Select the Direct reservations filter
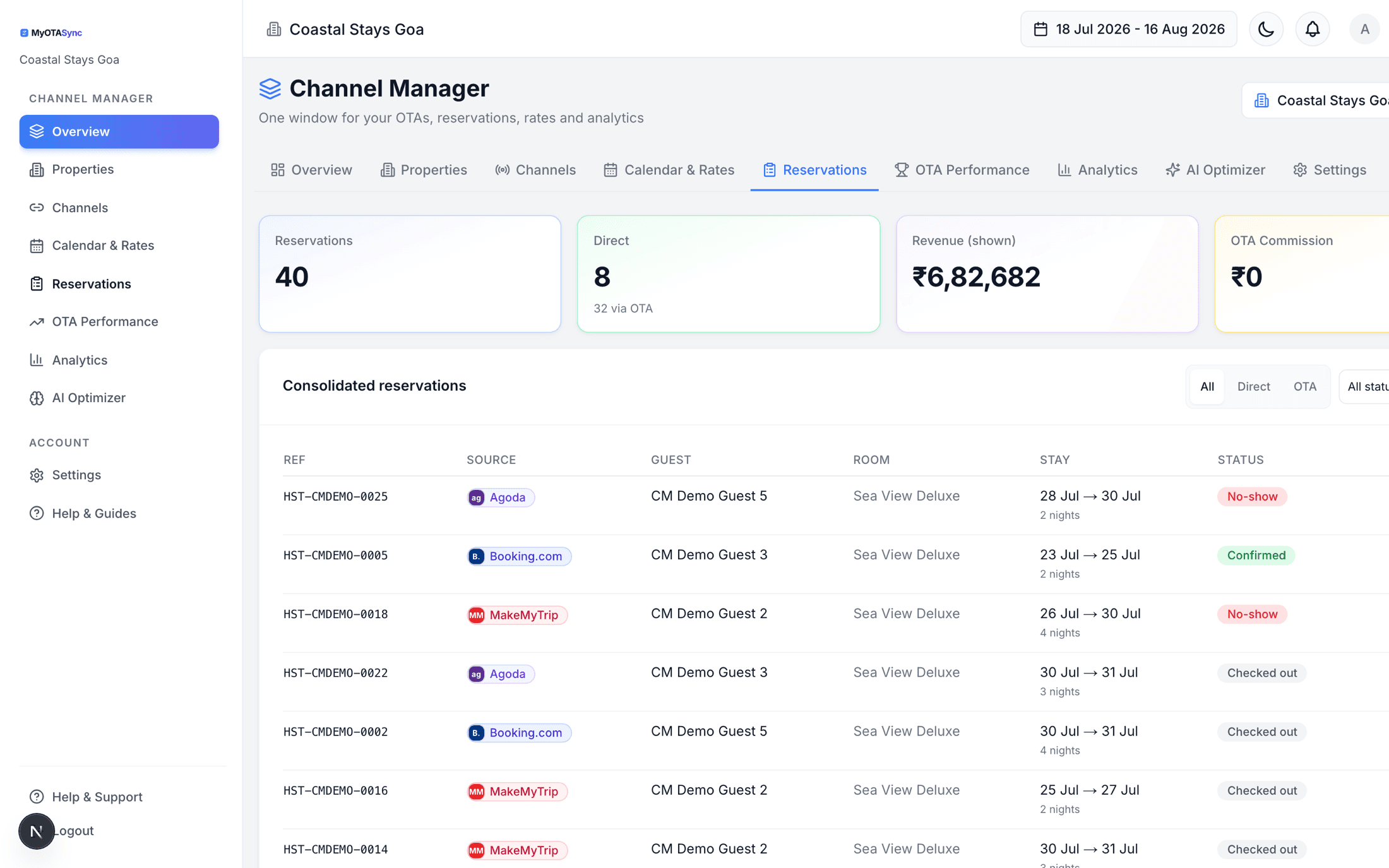 click(x=1253, y=386)
